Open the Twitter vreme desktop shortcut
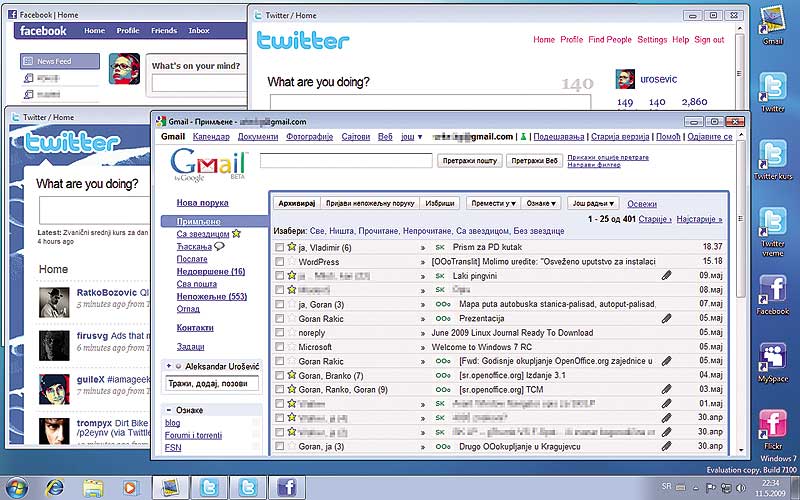Viewport: 800px width, 500px height. 773,223
